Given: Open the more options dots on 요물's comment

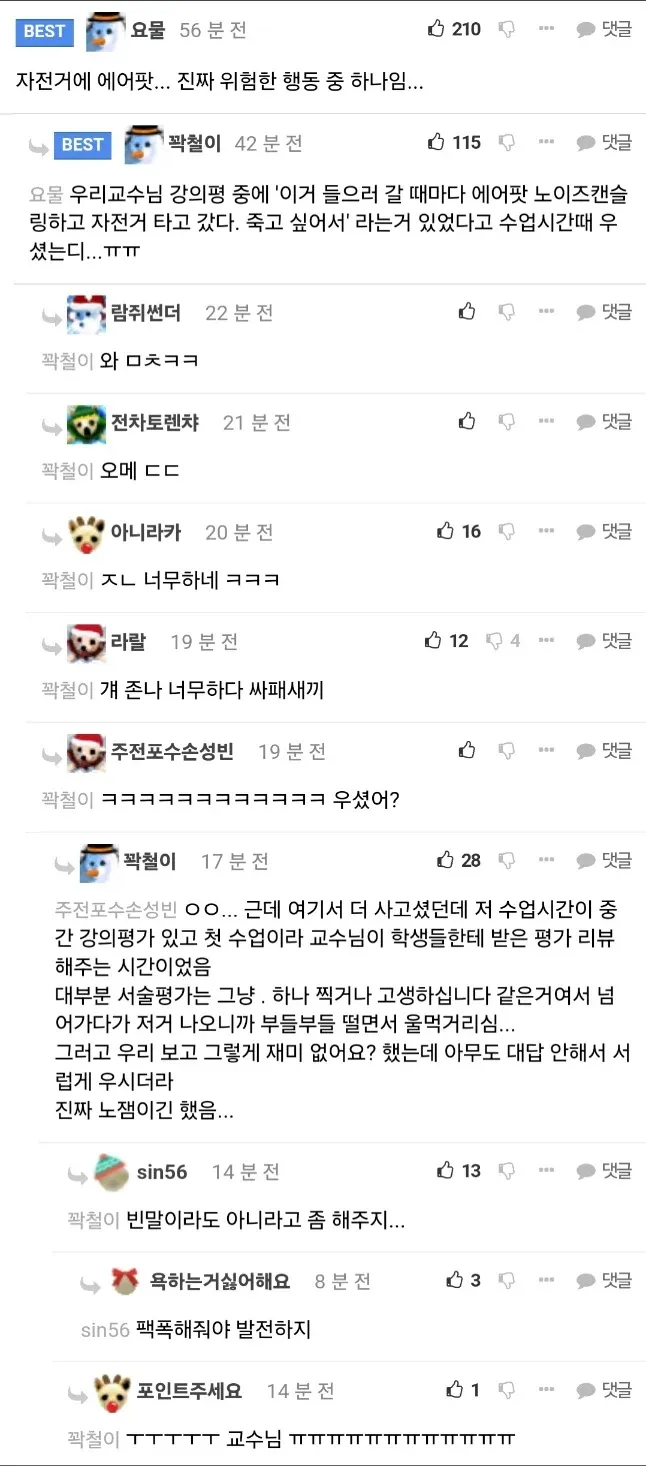Looking at the screenshot, I should point(546,29).
